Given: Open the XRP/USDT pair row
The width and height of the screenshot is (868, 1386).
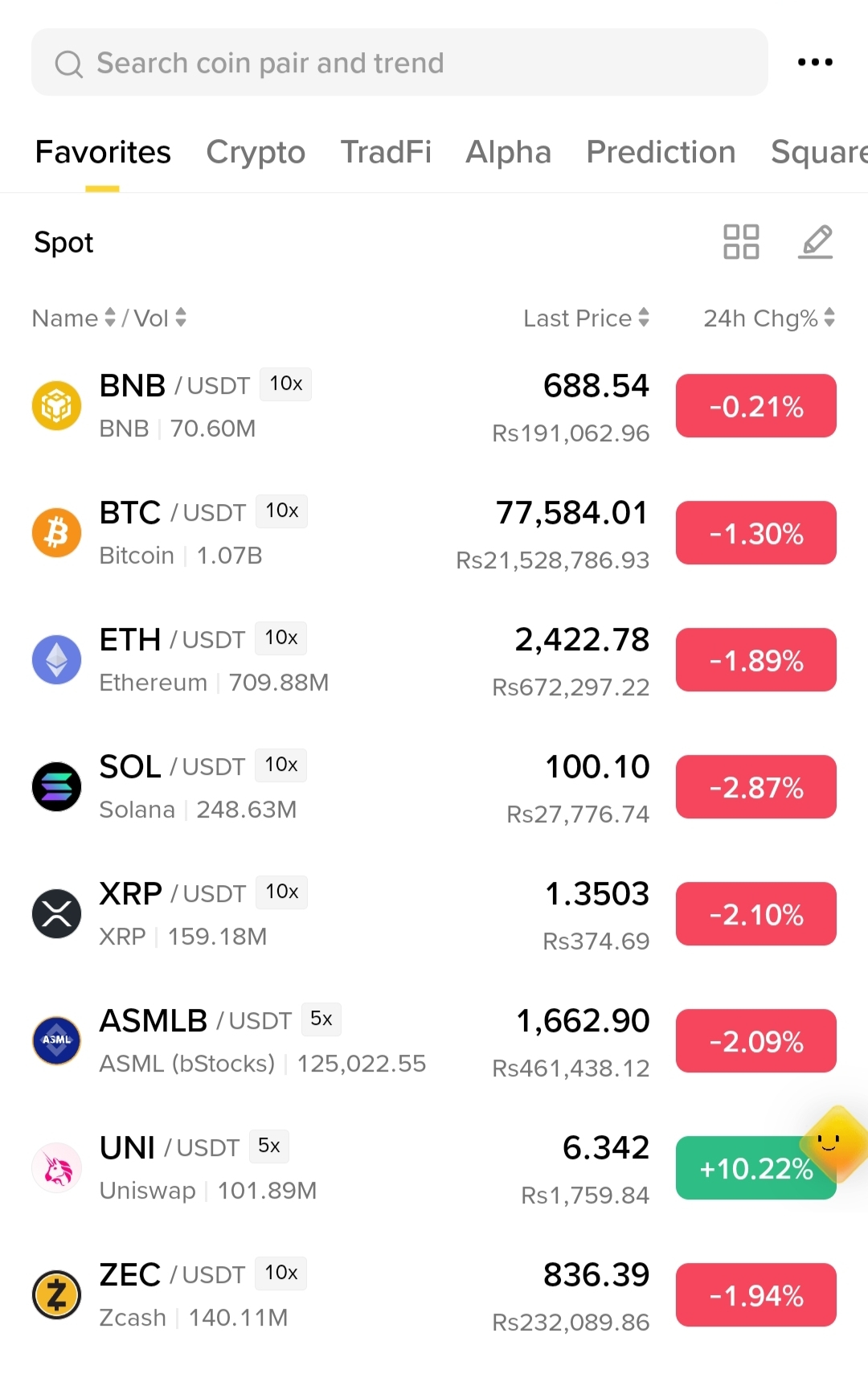Looking at the screenshot, I should click(434, 914).
